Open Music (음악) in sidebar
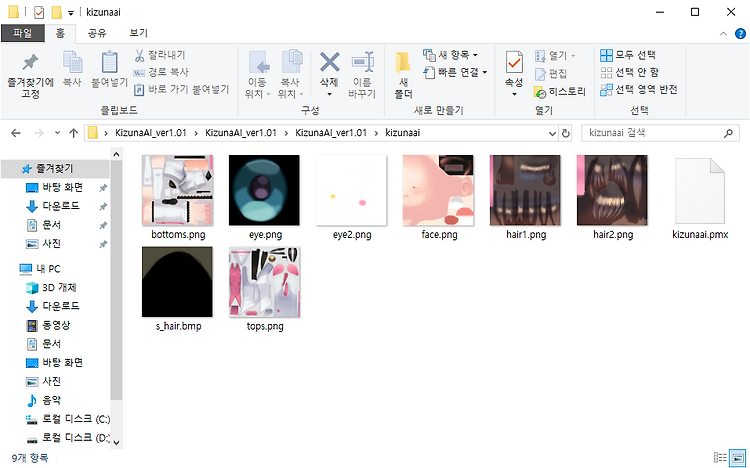Image resolution: width=750 pixels, height=468 pixels. (52, 400)
